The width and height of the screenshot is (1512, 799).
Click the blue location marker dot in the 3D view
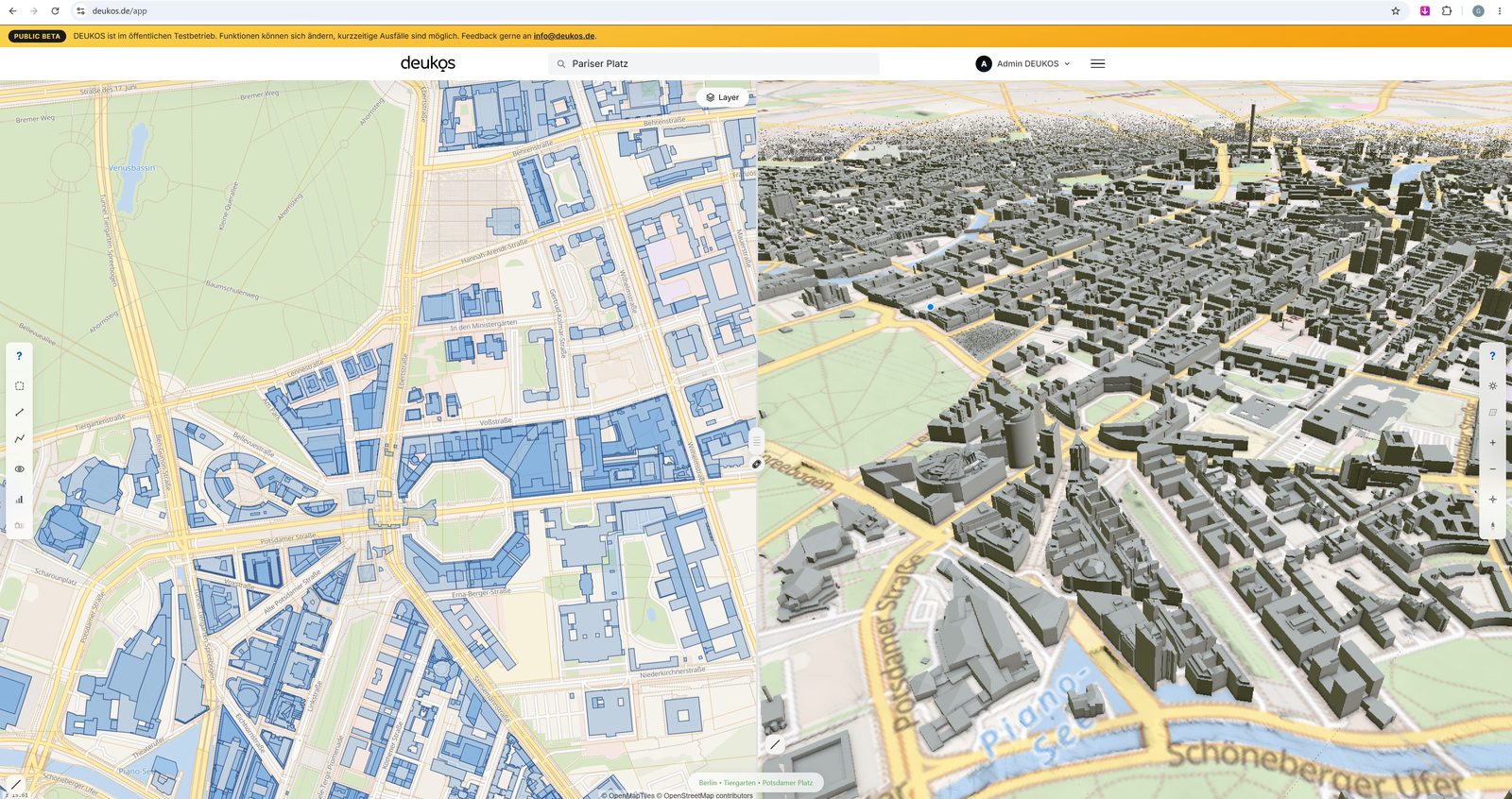click(x=931, y=307)
